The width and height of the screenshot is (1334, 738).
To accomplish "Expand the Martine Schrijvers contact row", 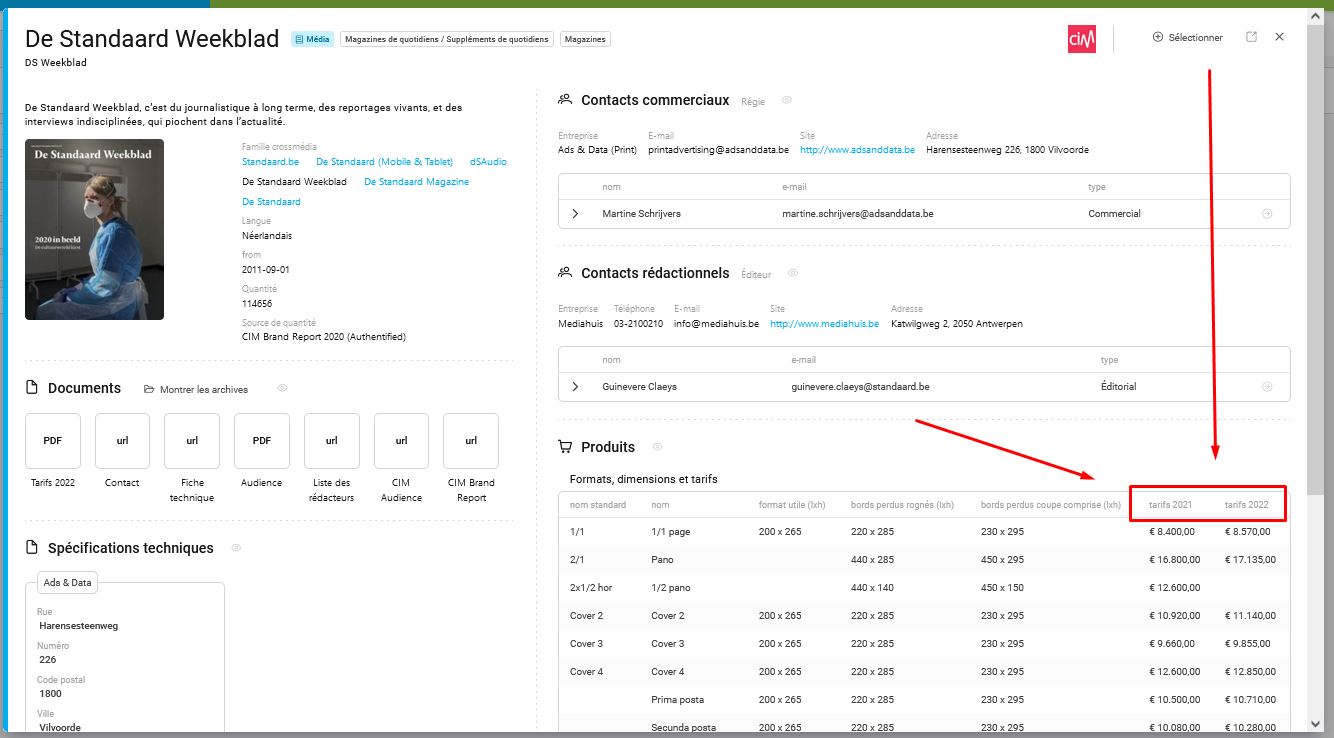I will tap(575, 214).
